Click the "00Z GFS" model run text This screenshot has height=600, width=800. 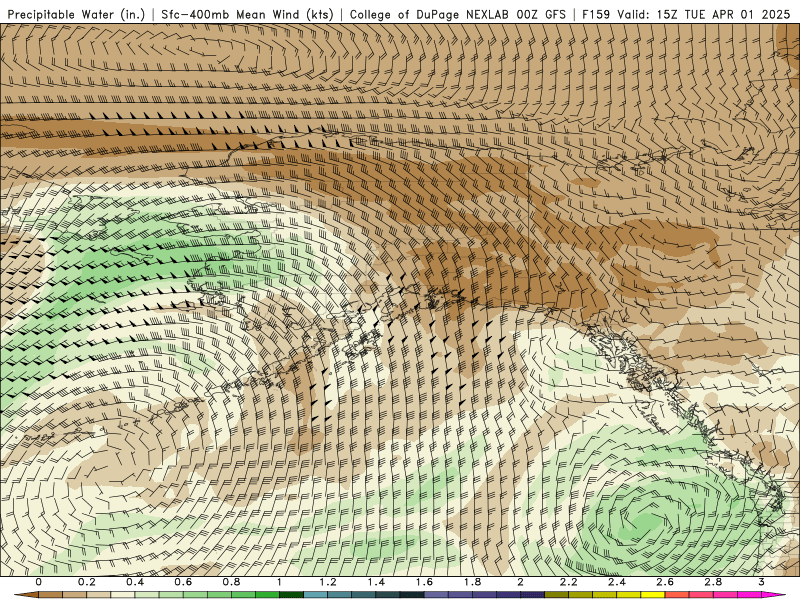click(x=541, y=14)
